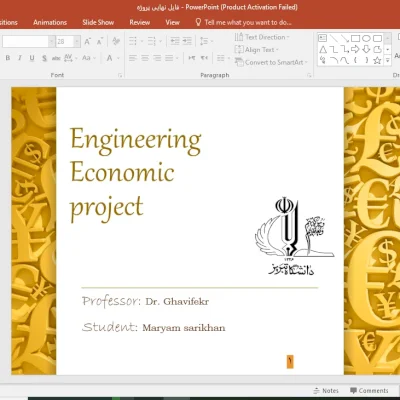Open the font name dropdown
400x400 pixels.
point(52,41)
